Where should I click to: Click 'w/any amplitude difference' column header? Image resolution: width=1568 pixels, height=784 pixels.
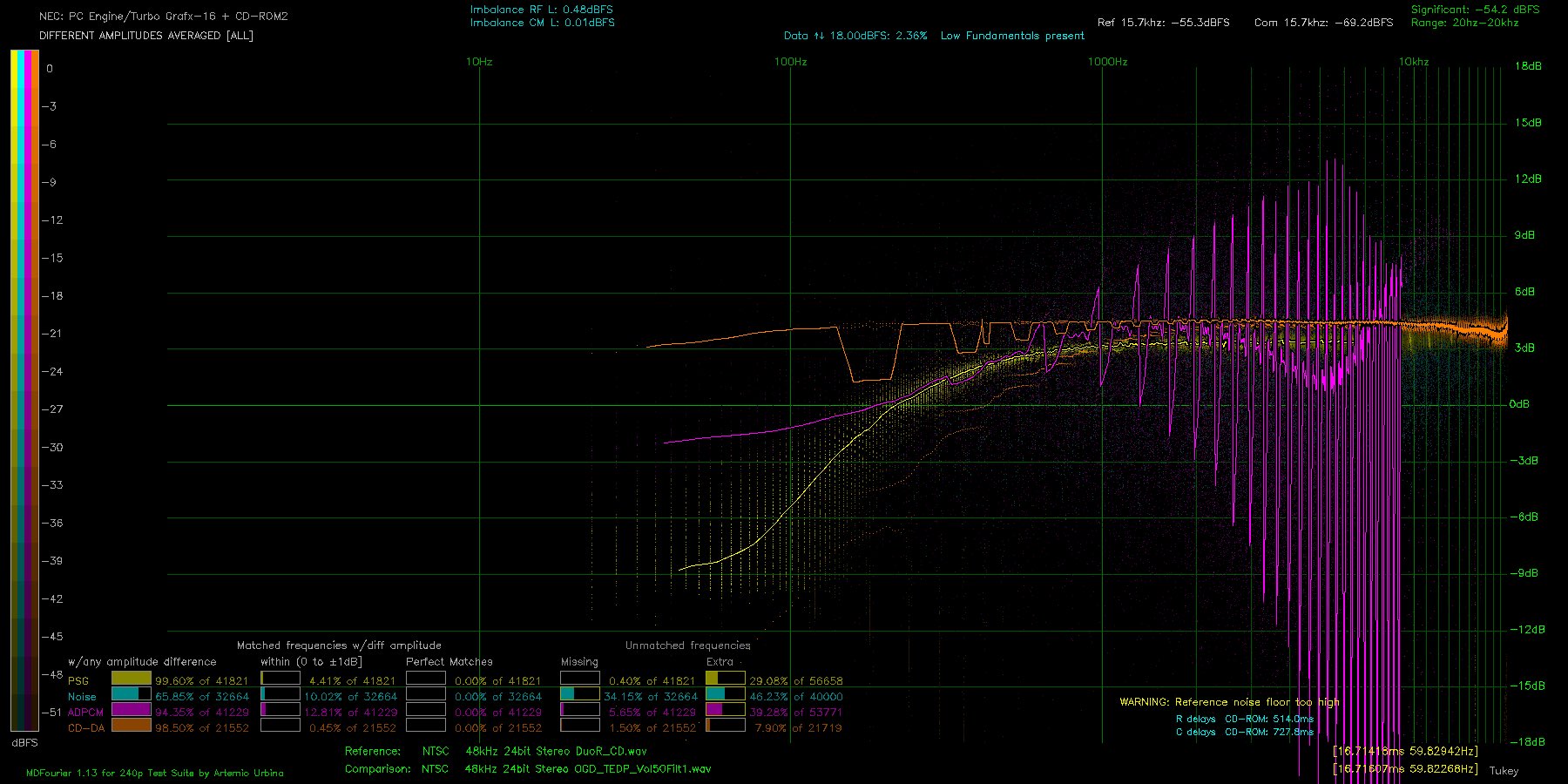point(142,662)
